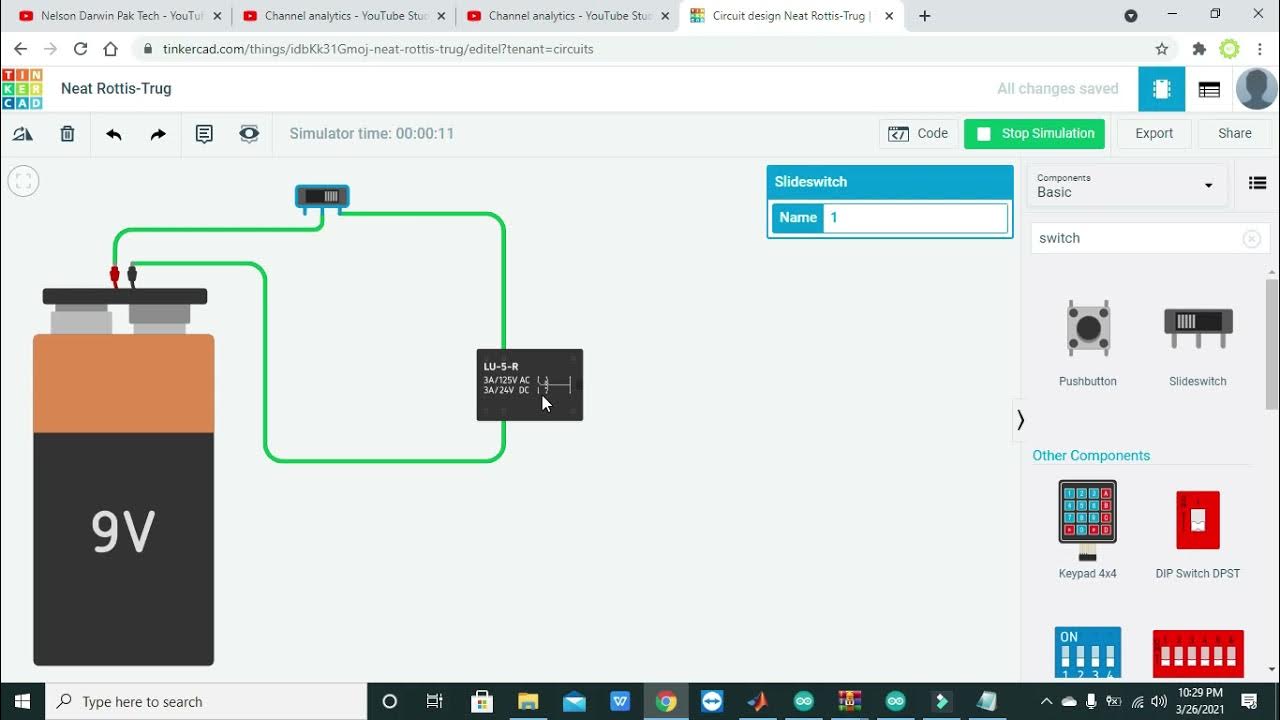Click the Share button

click(1234, 133)
